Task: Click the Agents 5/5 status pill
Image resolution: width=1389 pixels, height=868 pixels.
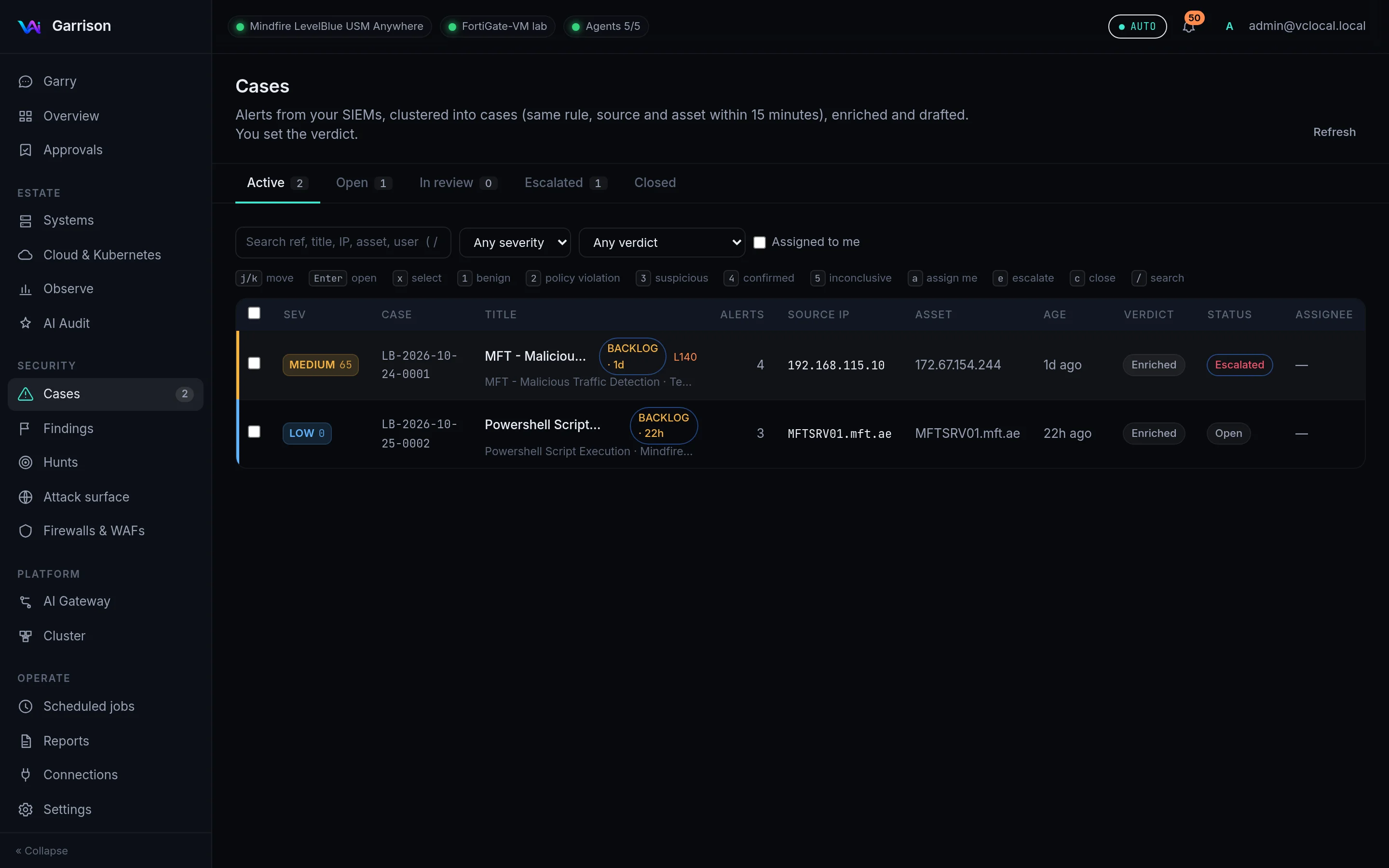Action: [606, 27]
